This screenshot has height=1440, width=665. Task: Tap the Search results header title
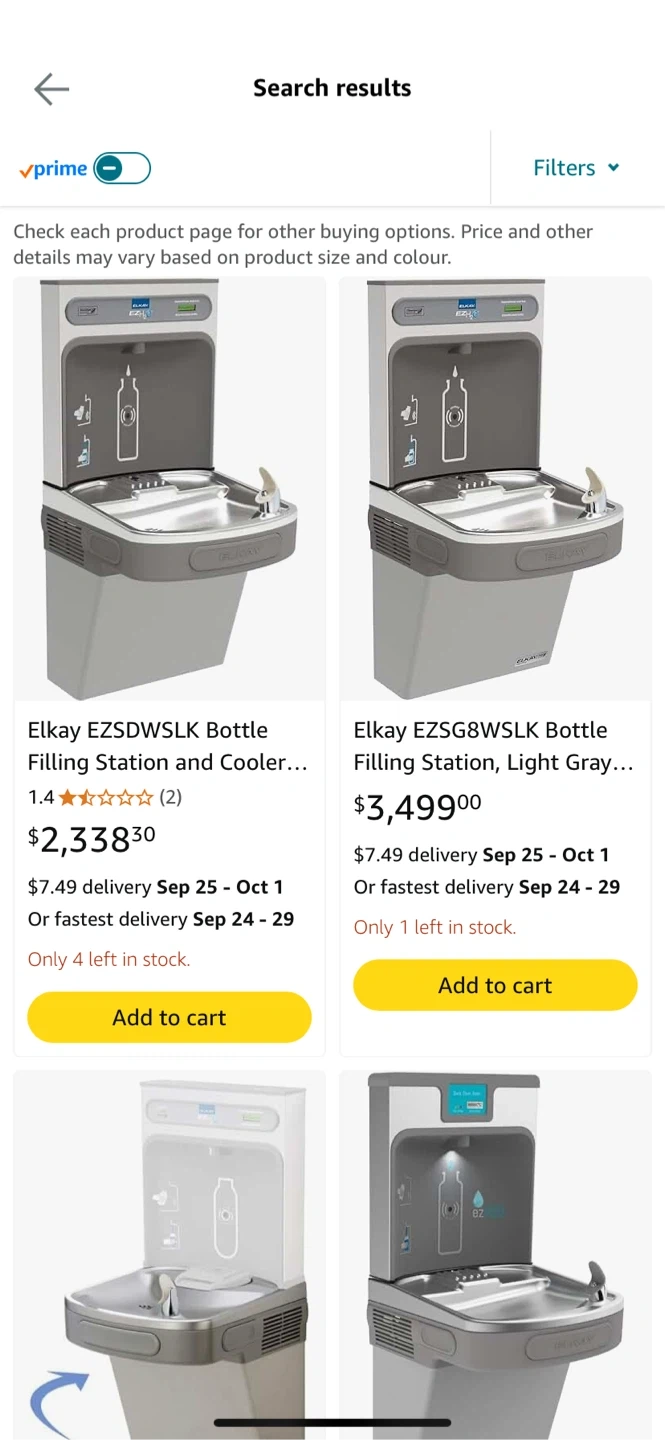pos(332,88)
